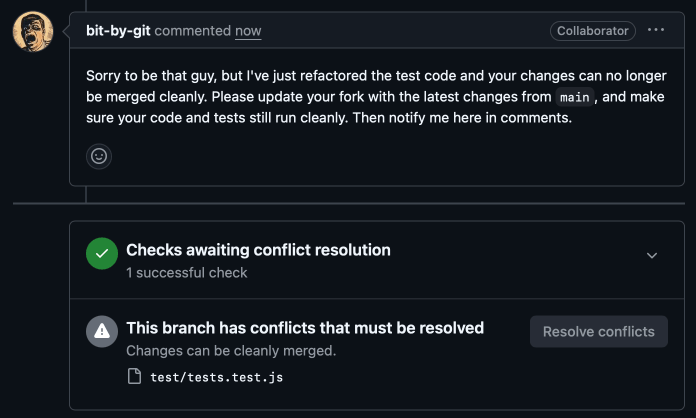Click the Resolve conflicts button
The height and width of the screenshot is (418, 696).
tap(599, 331)
